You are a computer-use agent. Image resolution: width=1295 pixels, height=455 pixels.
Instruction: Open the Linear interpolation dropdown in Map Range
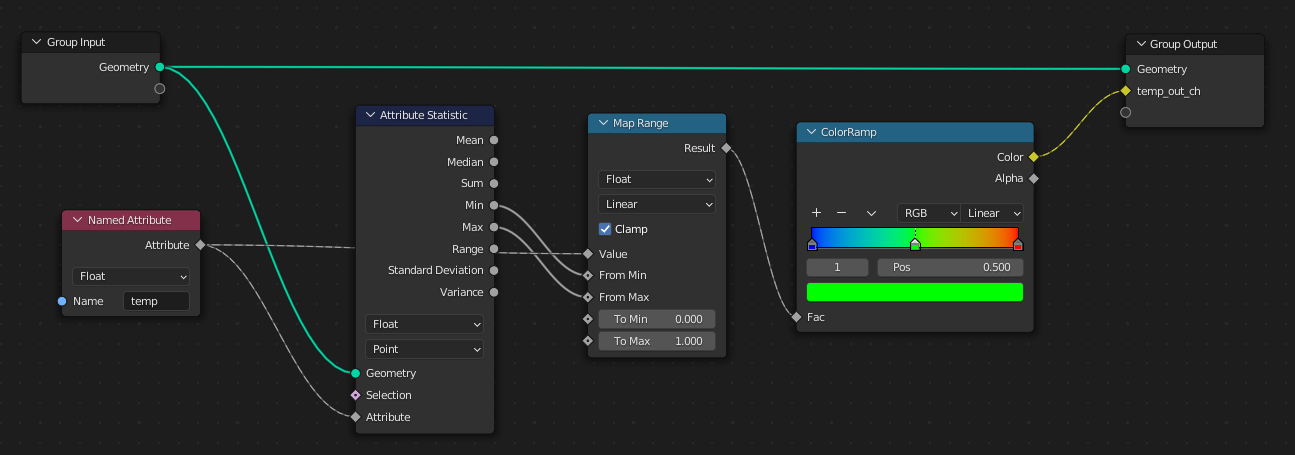tap(657, 204)
